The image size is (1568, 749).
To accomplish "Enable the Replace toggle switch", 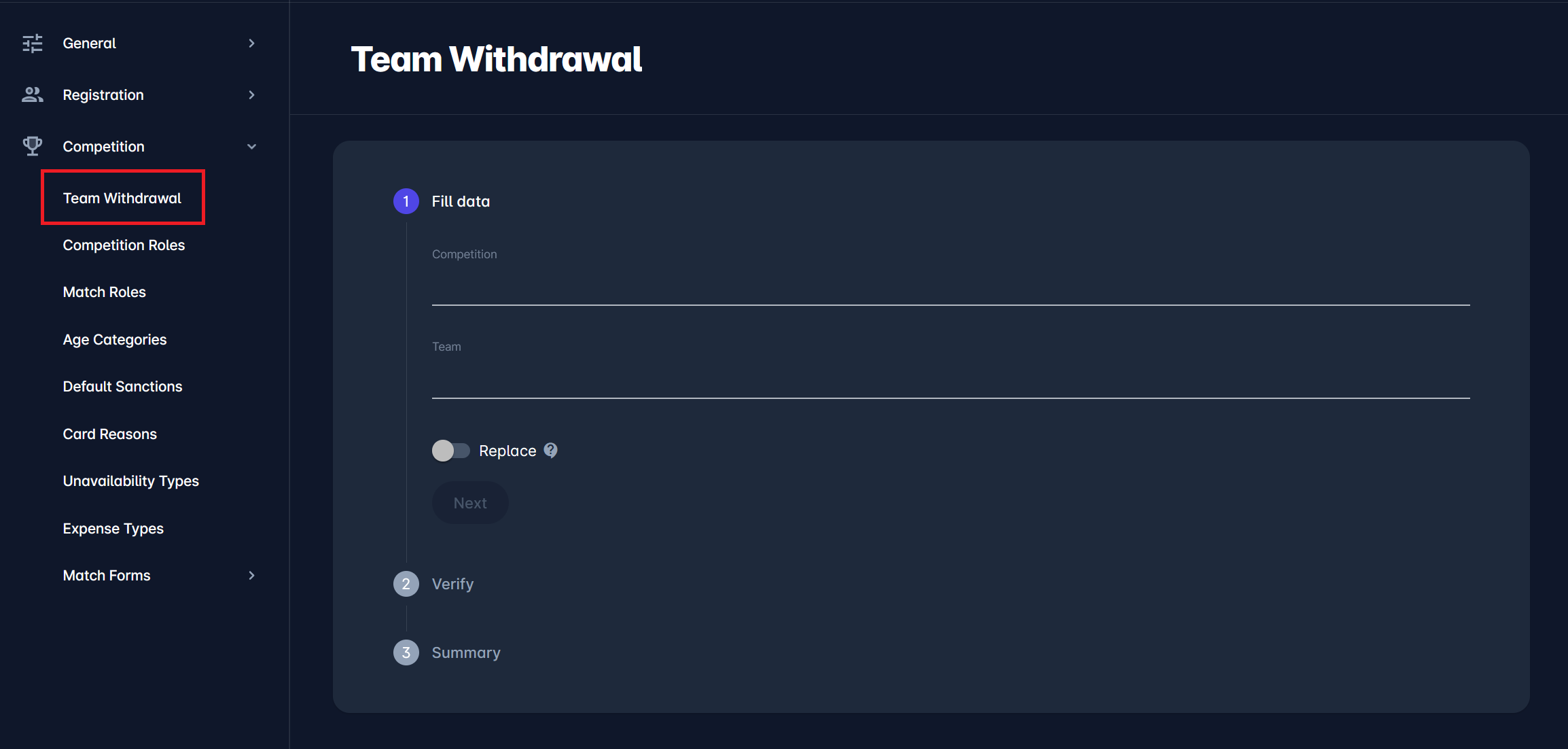I will (450, 451).
